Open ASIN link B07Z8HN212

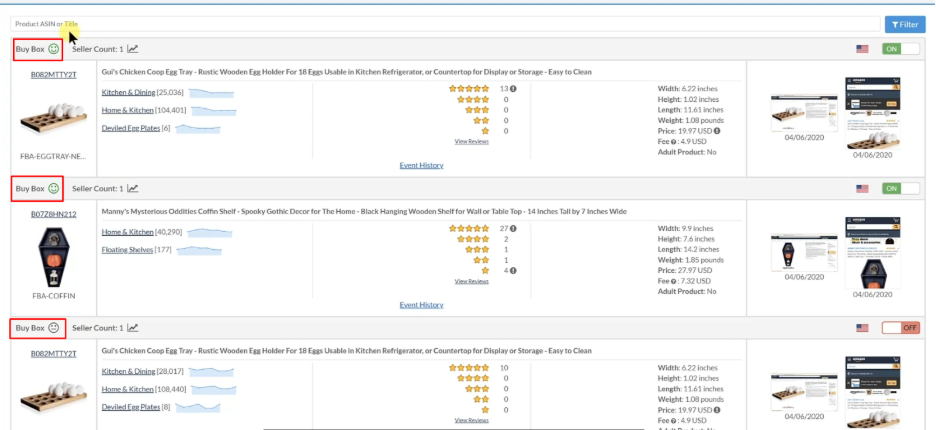coord(53,214)
